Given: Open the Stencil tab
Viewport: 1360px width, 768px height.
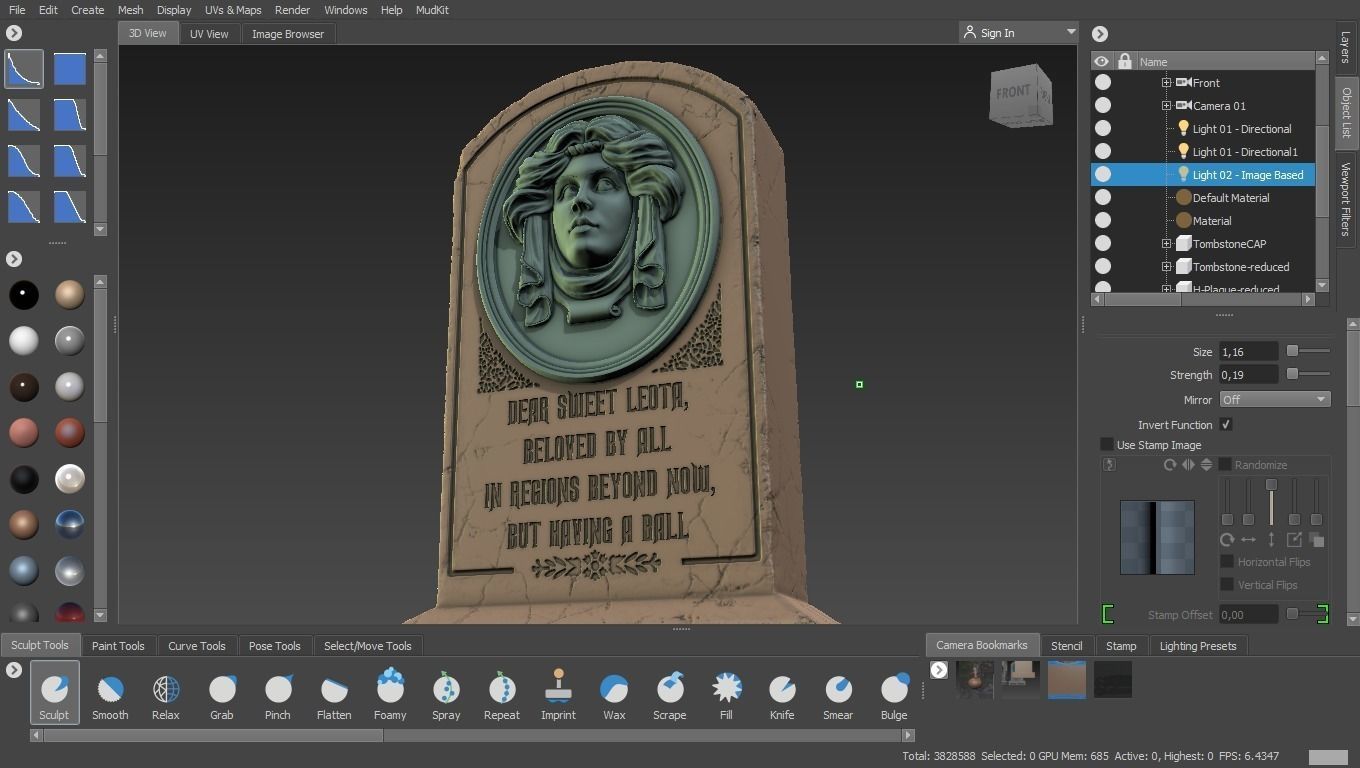Looking at the screenshot, I should point(1066,646).
